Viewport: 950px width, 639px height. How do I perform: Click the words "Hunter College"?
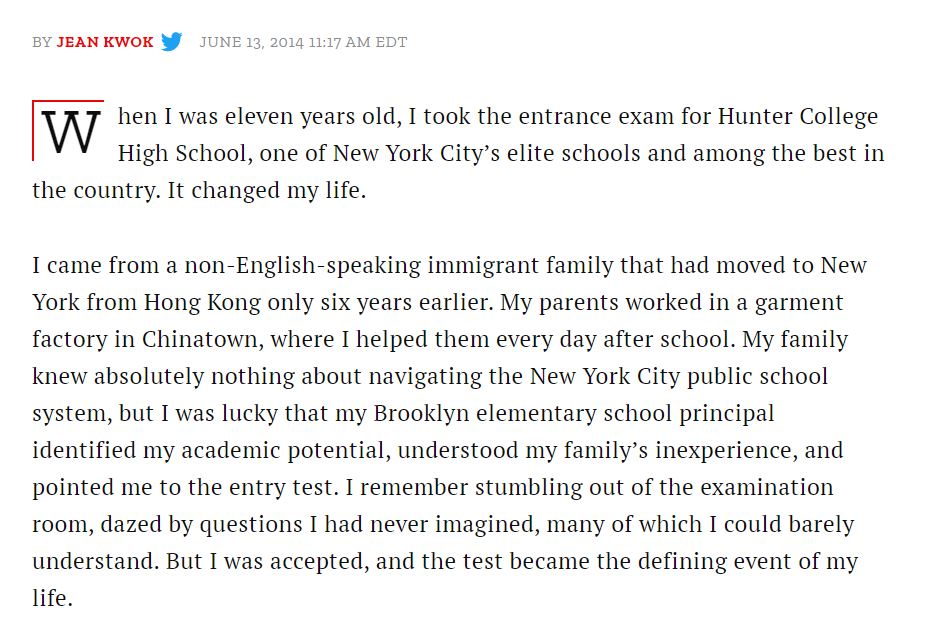tap(798, 116)
